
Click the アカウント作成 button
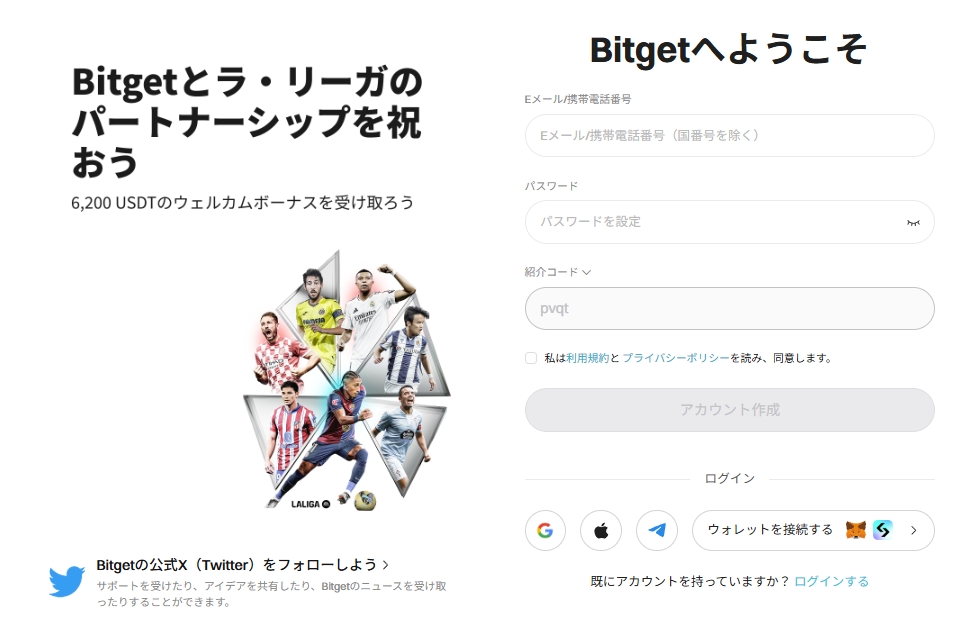pyautogui.click(x=730, y=410)
